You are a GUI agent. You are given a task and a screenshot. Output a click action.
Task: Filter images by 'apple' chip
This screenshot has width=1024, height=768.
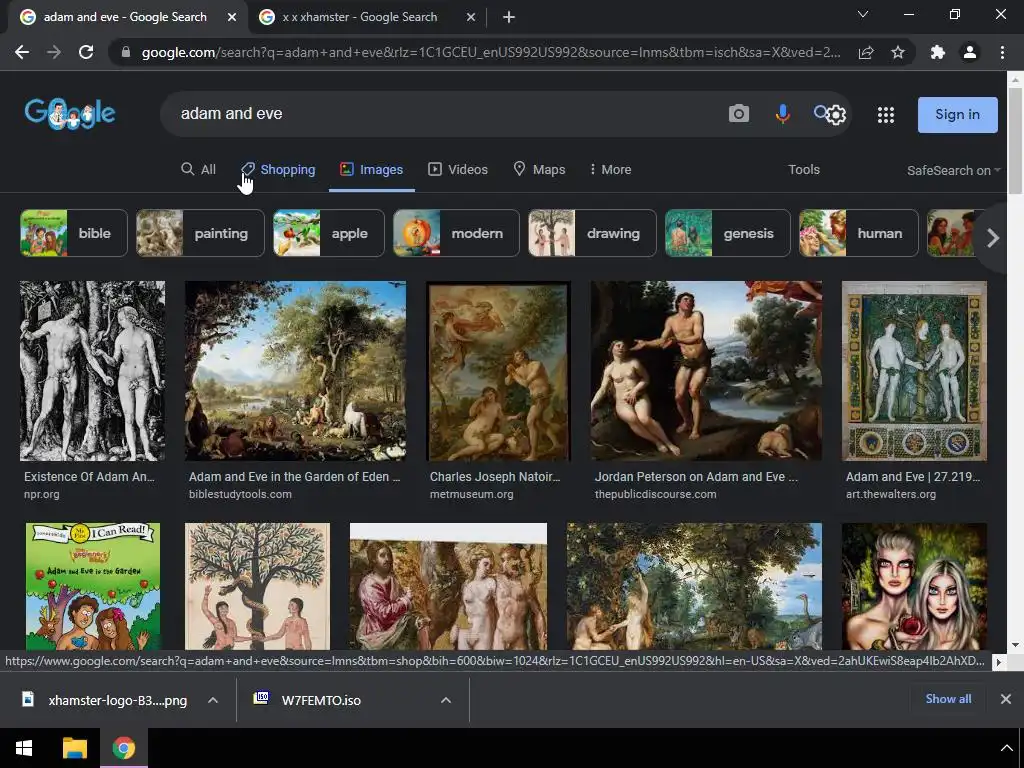point(328,233)
